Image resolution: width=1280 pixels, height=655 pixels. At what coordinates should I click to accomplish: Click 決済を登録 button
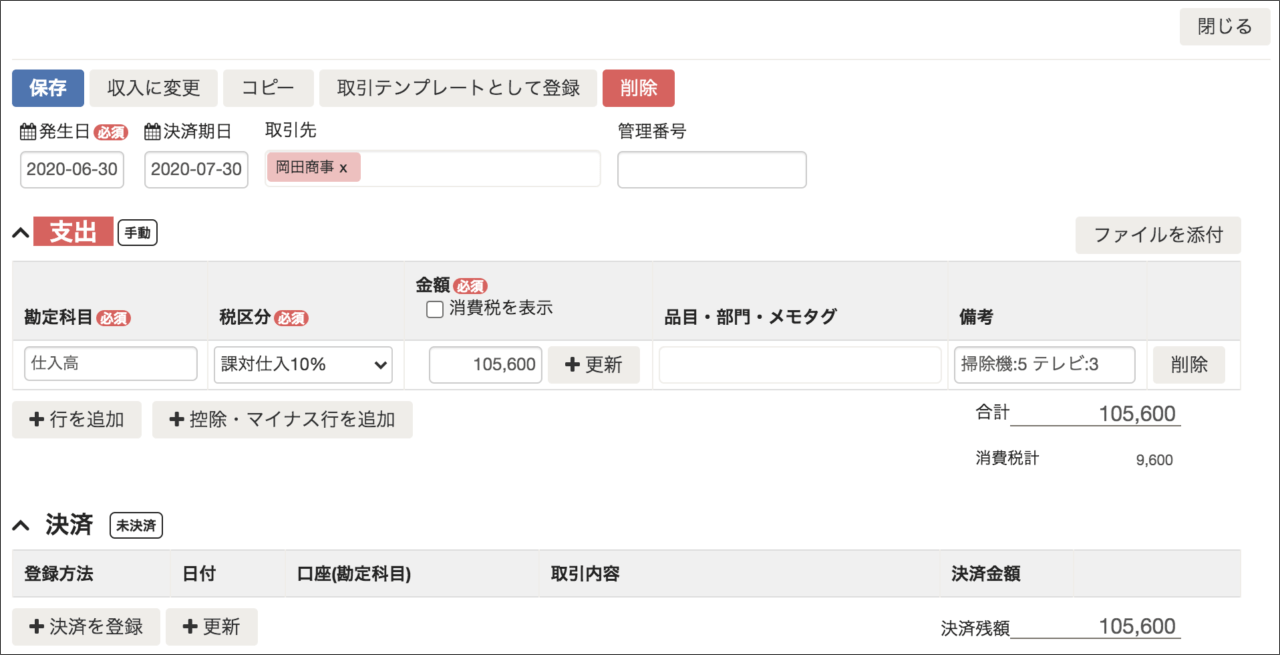click(86, 627)
